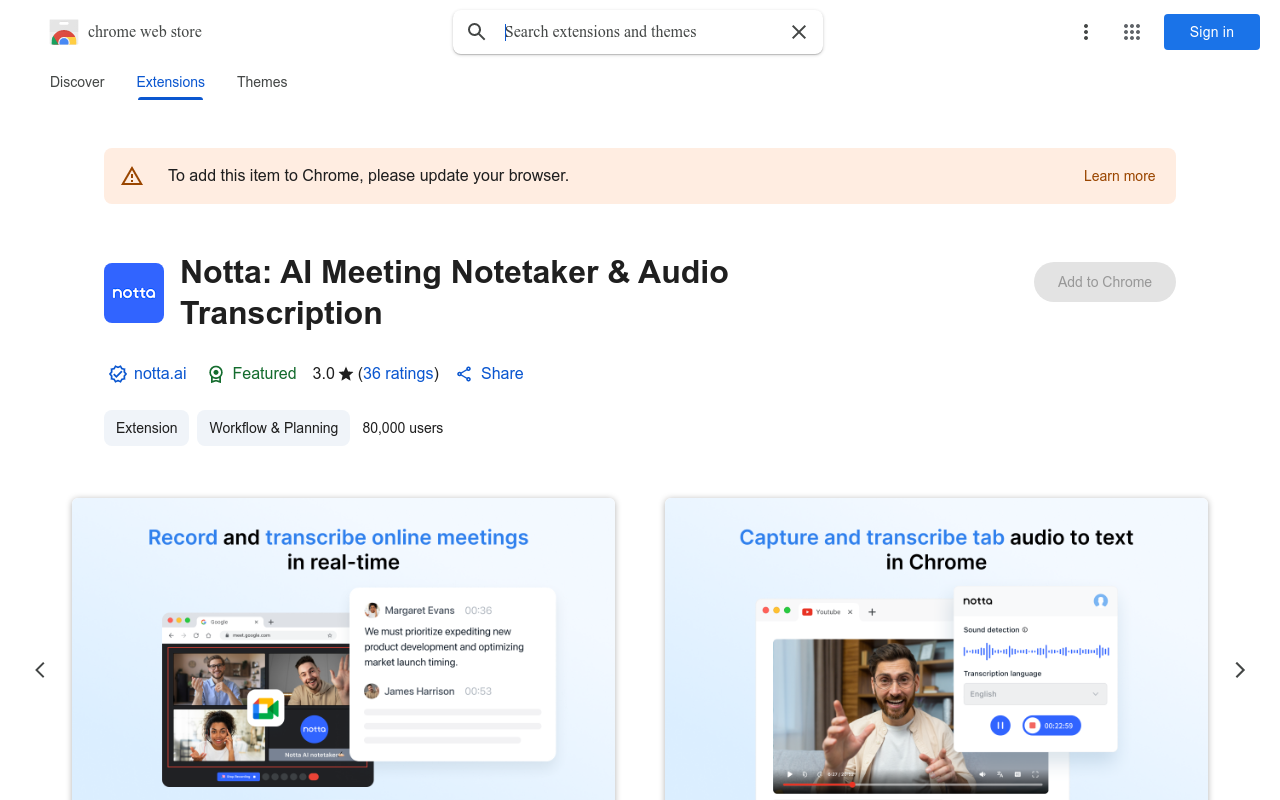Advance to the next screenshot with right arrow
Image resolution: width=1280 pixels, height=800 pixels.
[x=1240, y=670]
